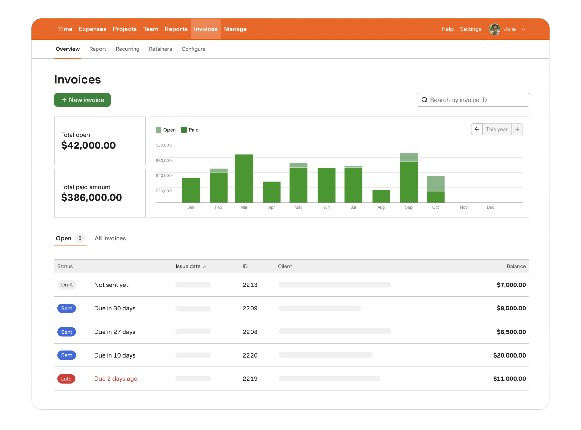Click the Sent badge for Due in 30 days
The height and width of the screenshot is (430, 581).
67,308
